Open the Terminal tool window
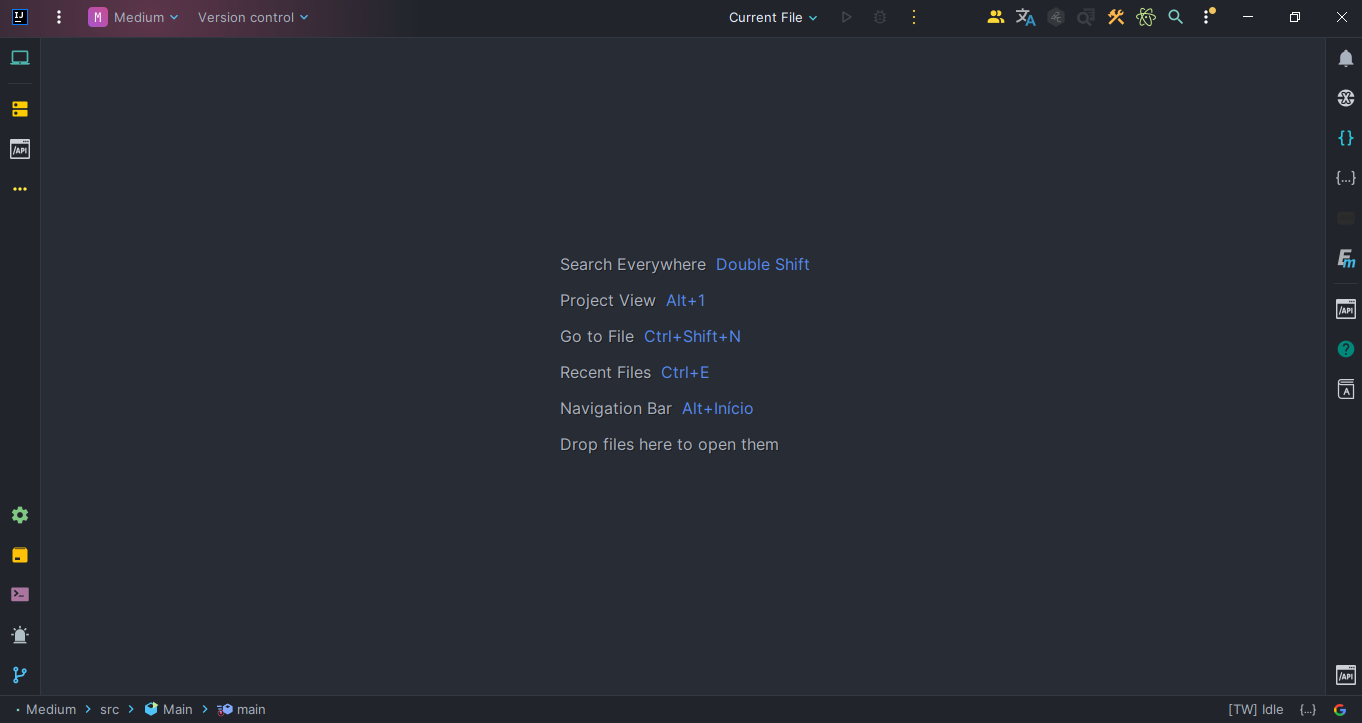 tap(20, 594)
